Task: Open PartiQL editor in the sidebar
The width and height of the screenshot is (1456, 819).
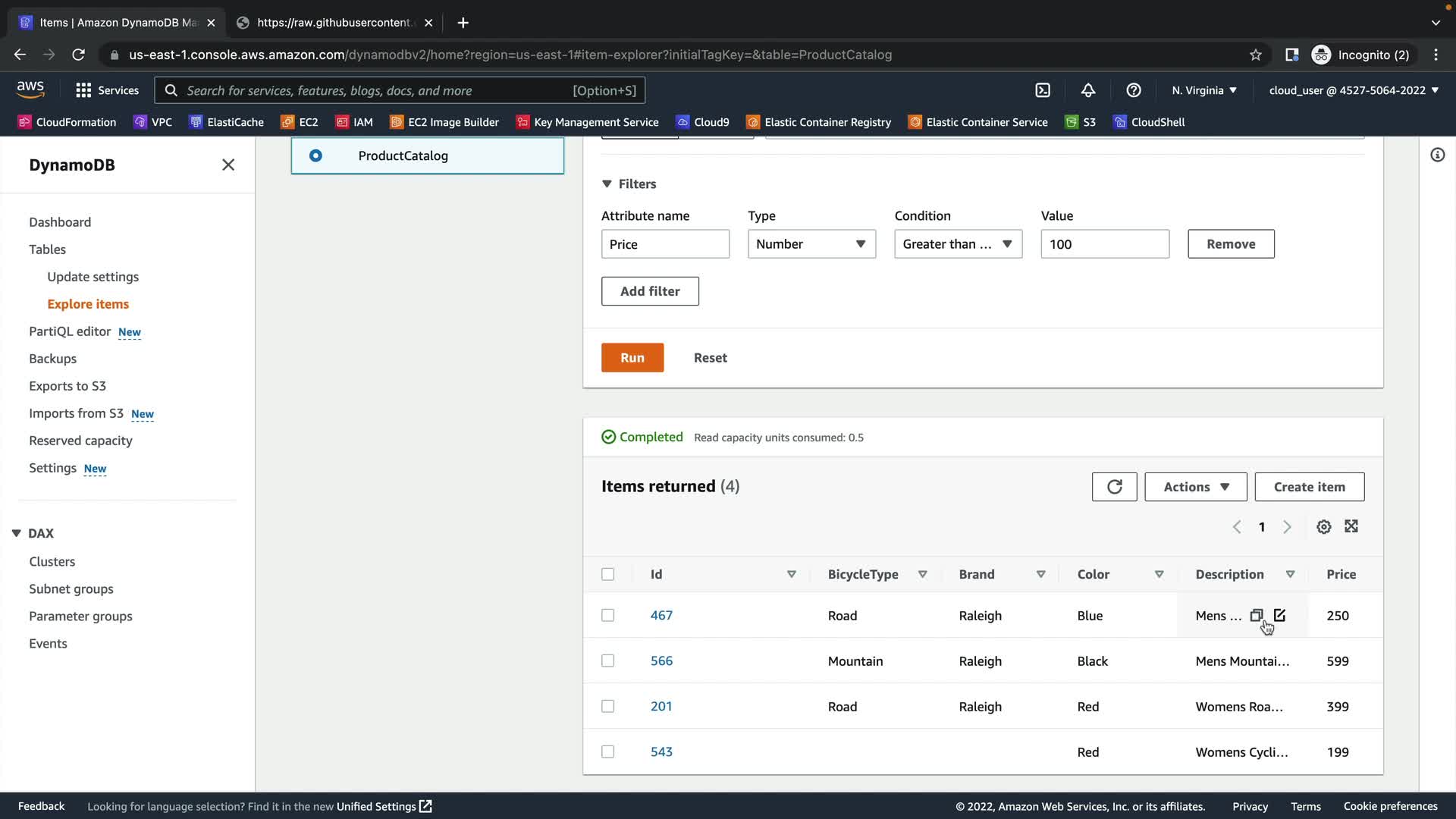Action: (70, 331)
